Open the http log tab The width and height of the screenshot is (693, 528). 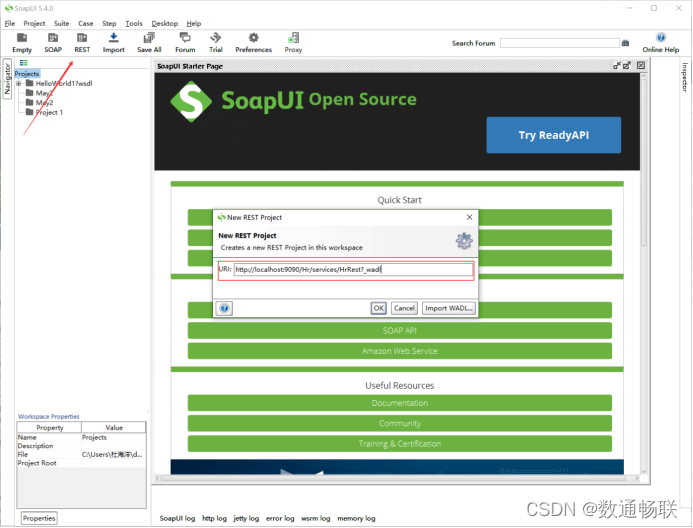point(214,518)
